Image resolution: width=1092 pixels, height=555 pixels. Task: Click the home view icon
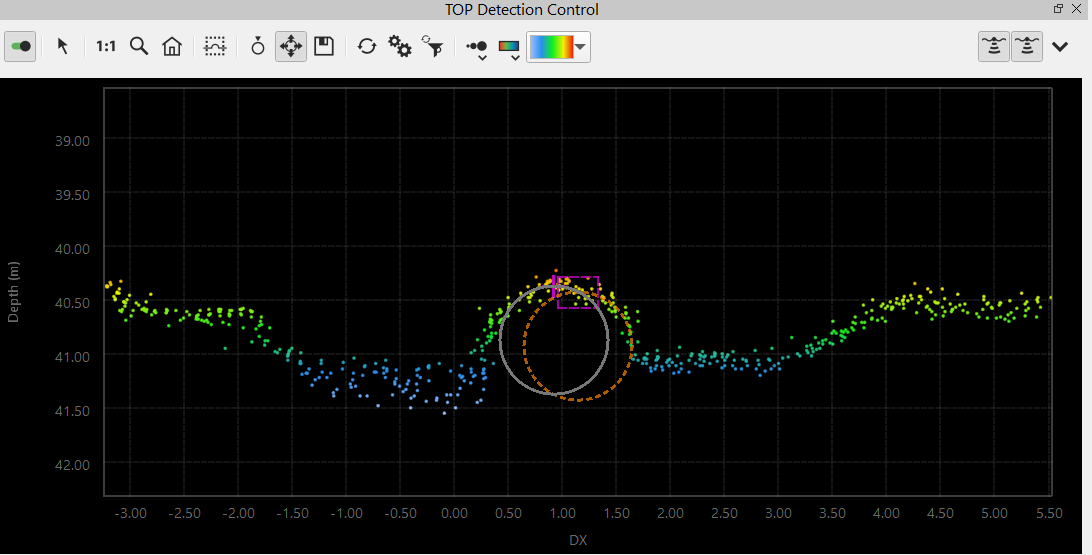tap(172, 46)
